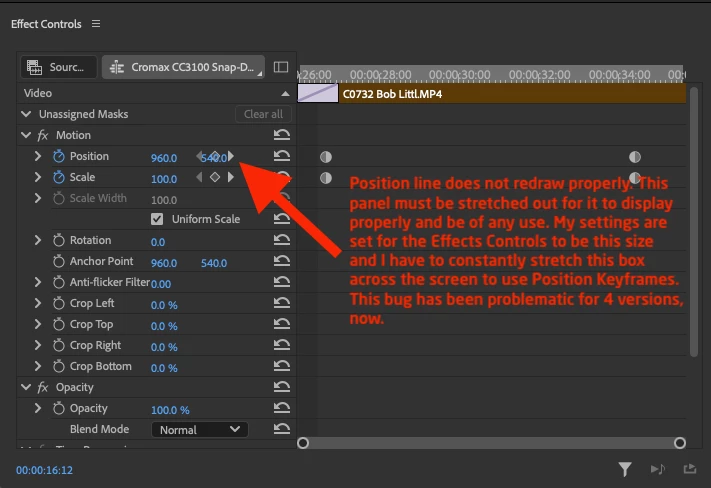711x488 pixels.
Task: Reset the Crop Right parameter
Action: tap(282, 345)
